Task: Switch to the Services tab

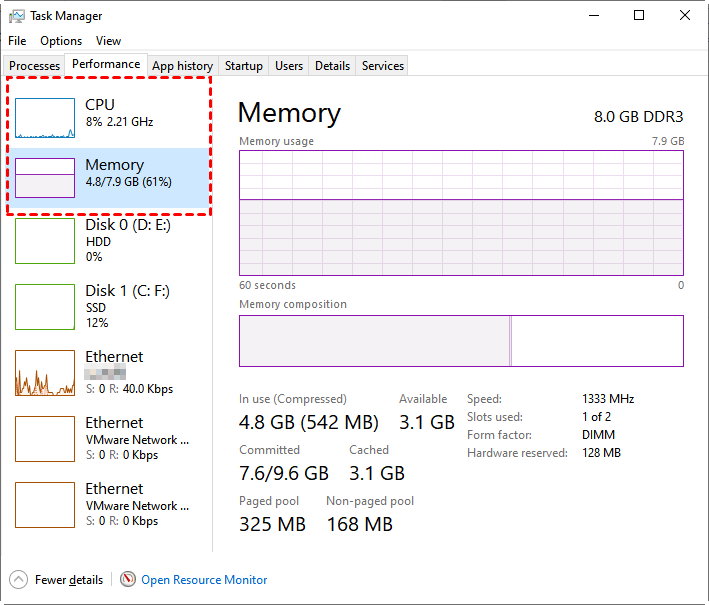Action: tap(383, 66)
